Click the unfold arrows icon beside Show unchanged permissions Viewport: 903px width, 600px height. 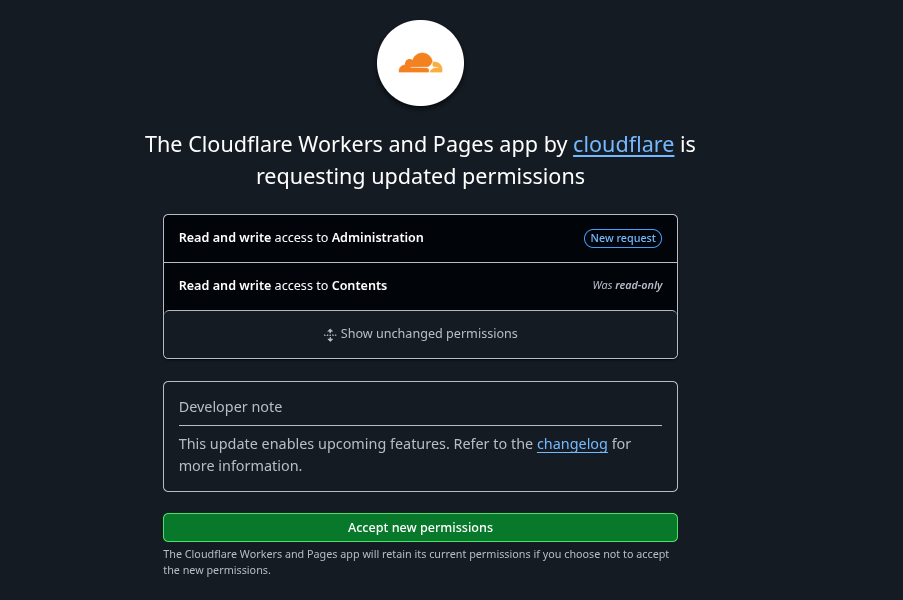330,335
